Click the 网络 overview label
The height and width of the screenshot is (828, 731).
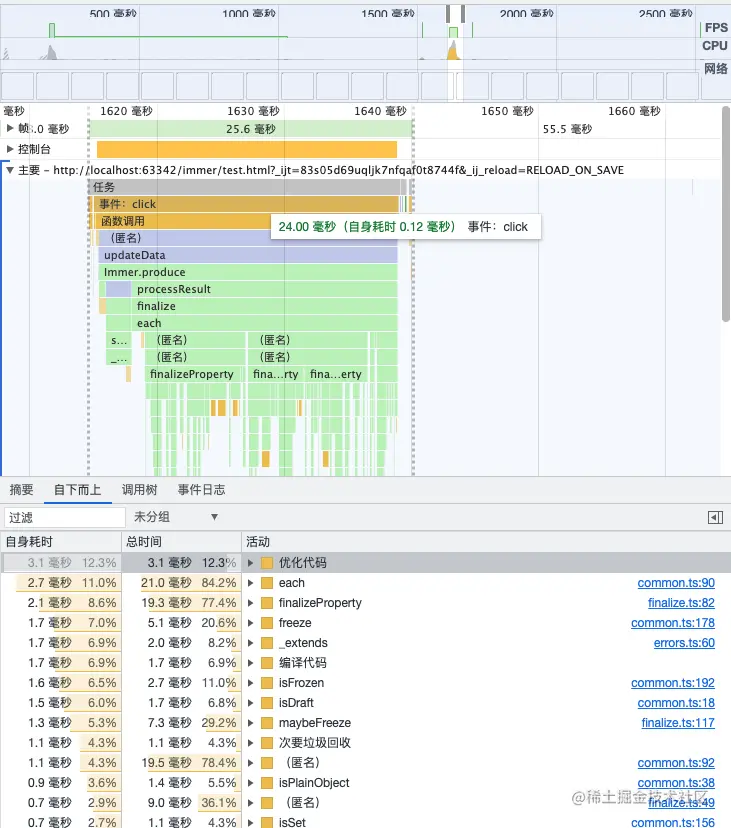pos(716,68)
